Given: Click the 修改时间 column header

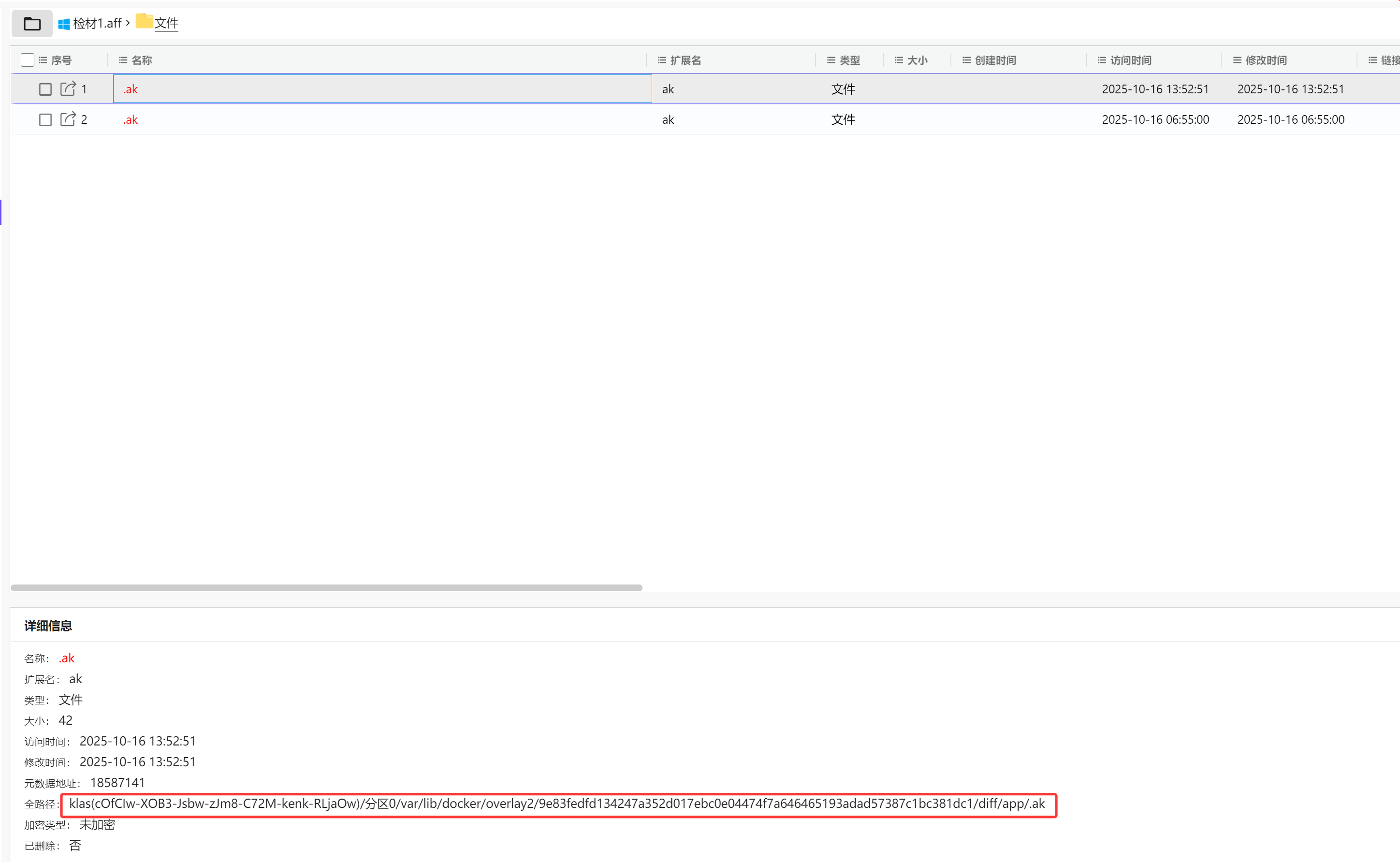Looking at the screenshot, I should (1266, 60).
